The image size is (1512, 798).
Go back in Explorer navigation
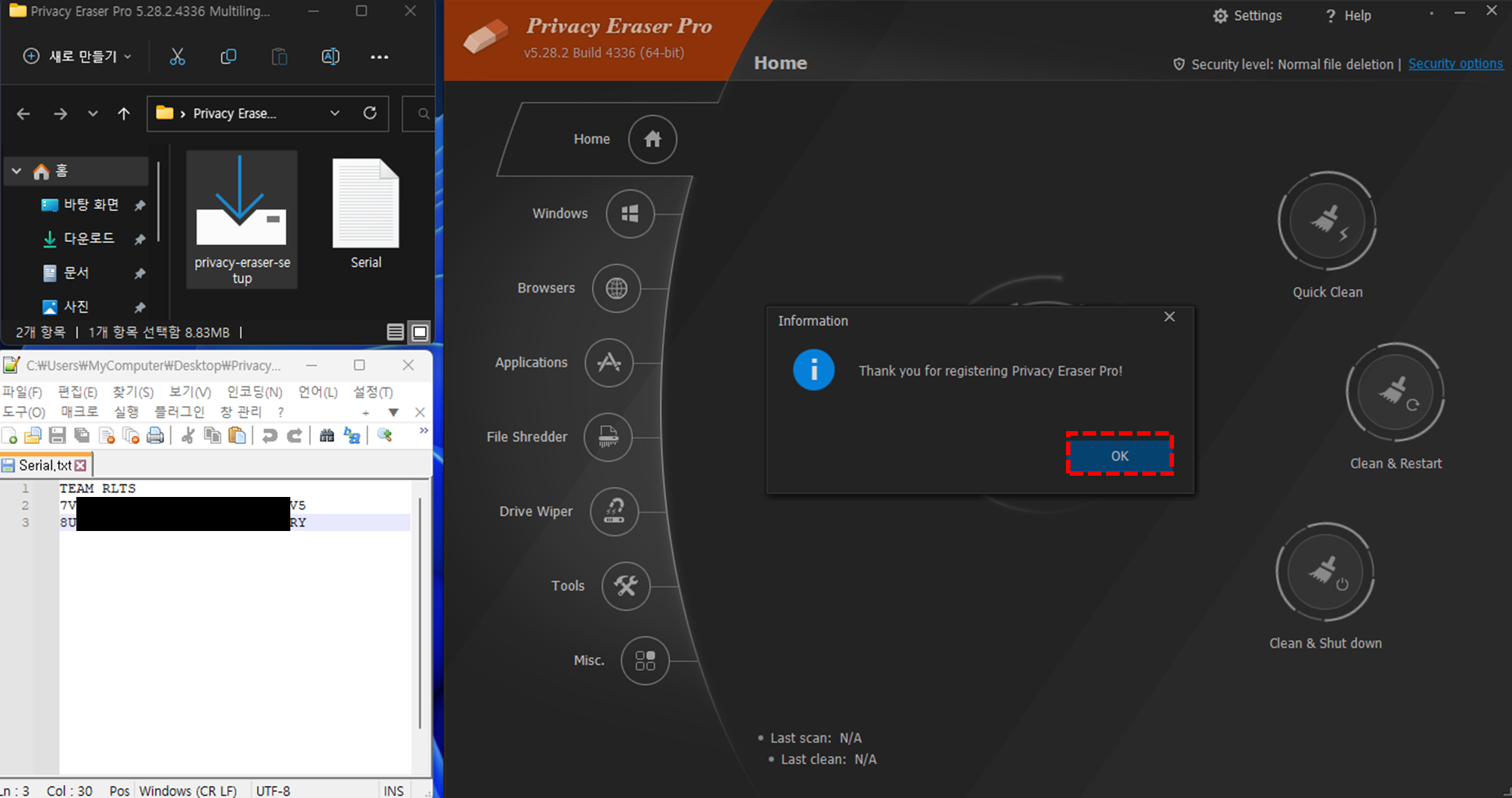[x=23, y=113]
